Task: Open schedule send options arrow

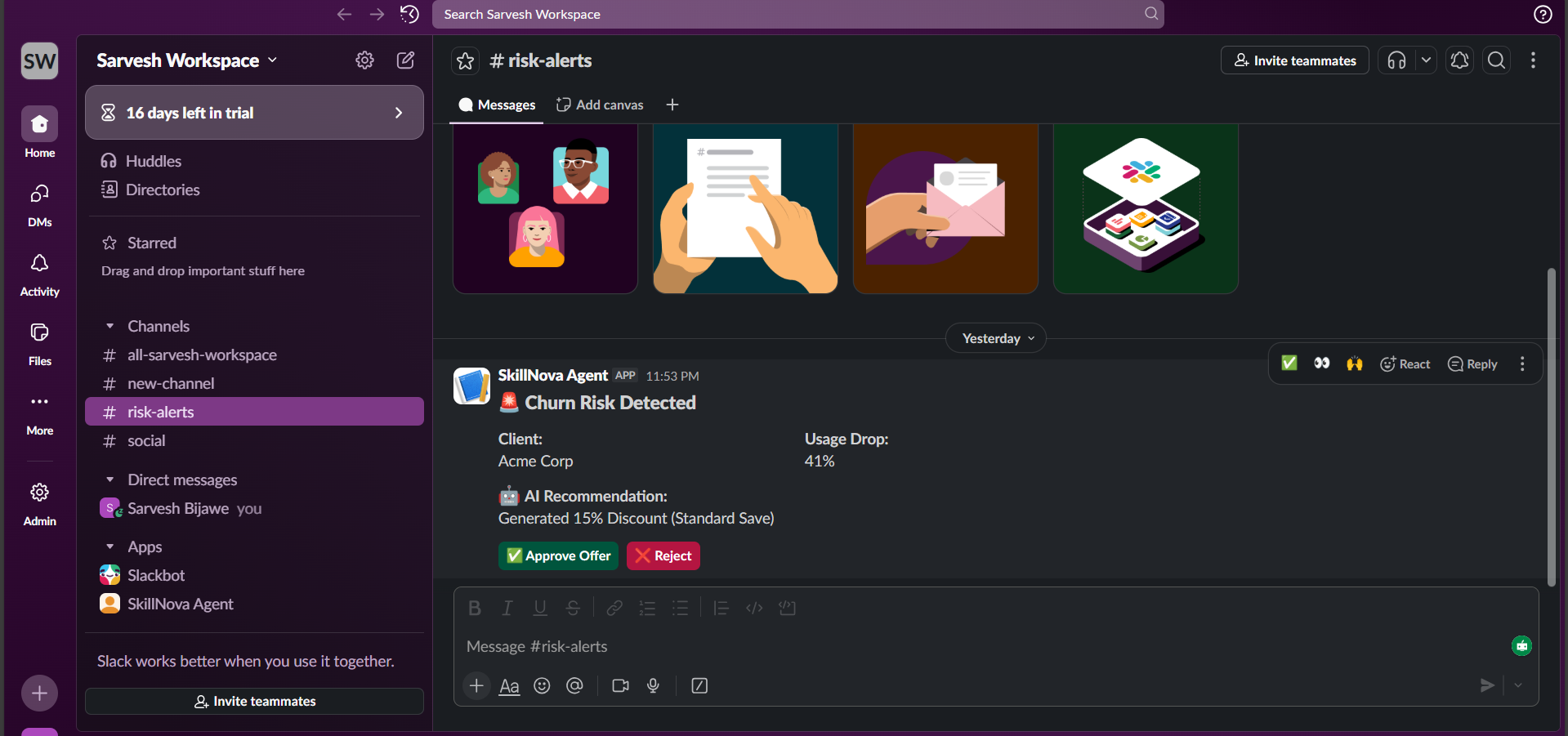Action: [1518, 685]
